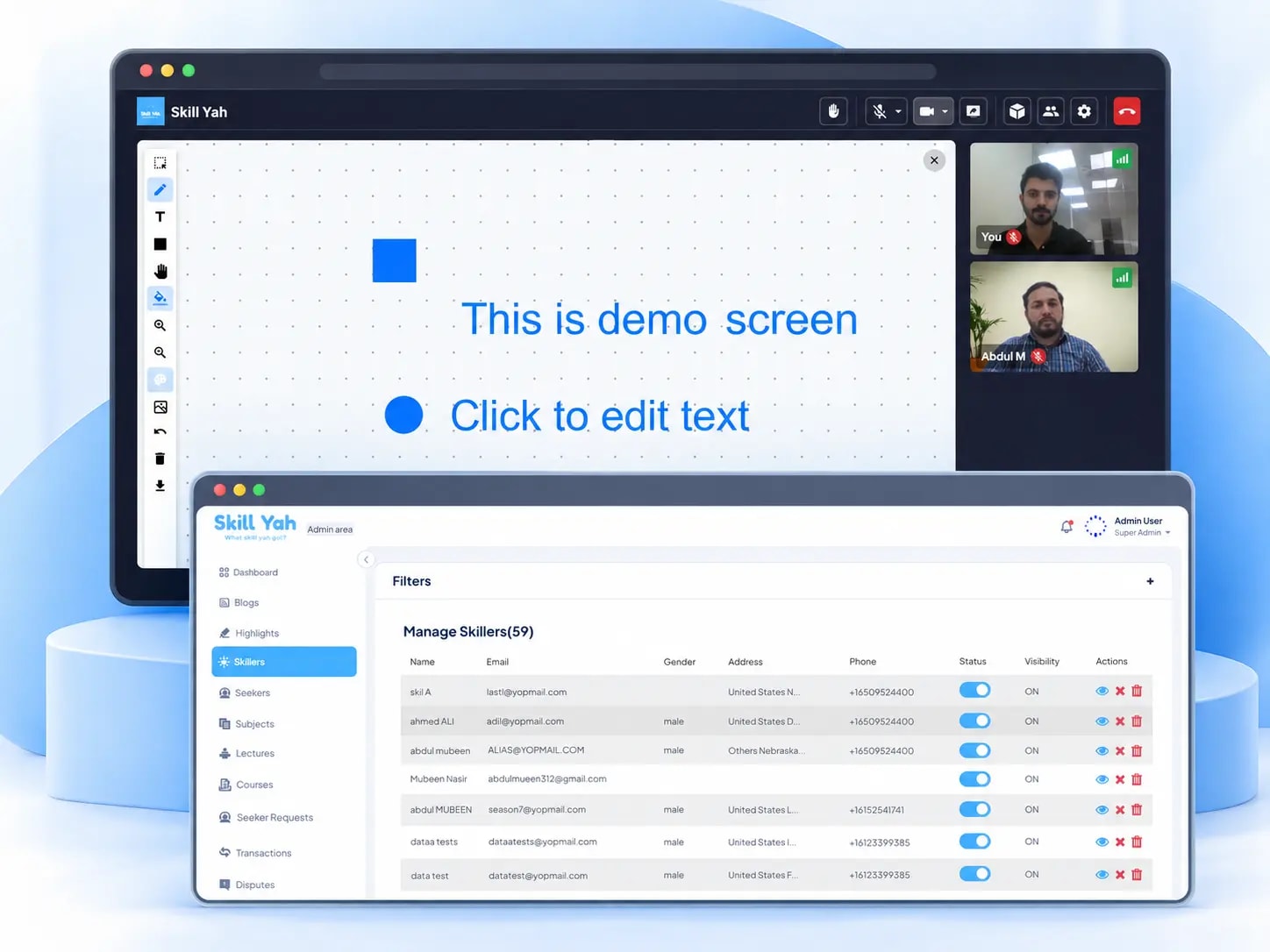
Task: Open call settings gear
Action: (x=1084, y=111)
